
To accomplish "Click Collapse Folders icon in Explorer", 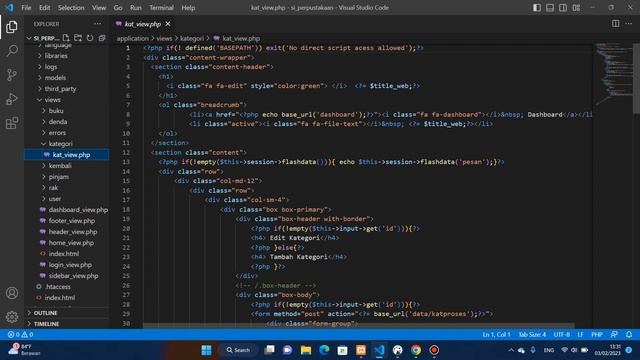I will pos(102,38).
